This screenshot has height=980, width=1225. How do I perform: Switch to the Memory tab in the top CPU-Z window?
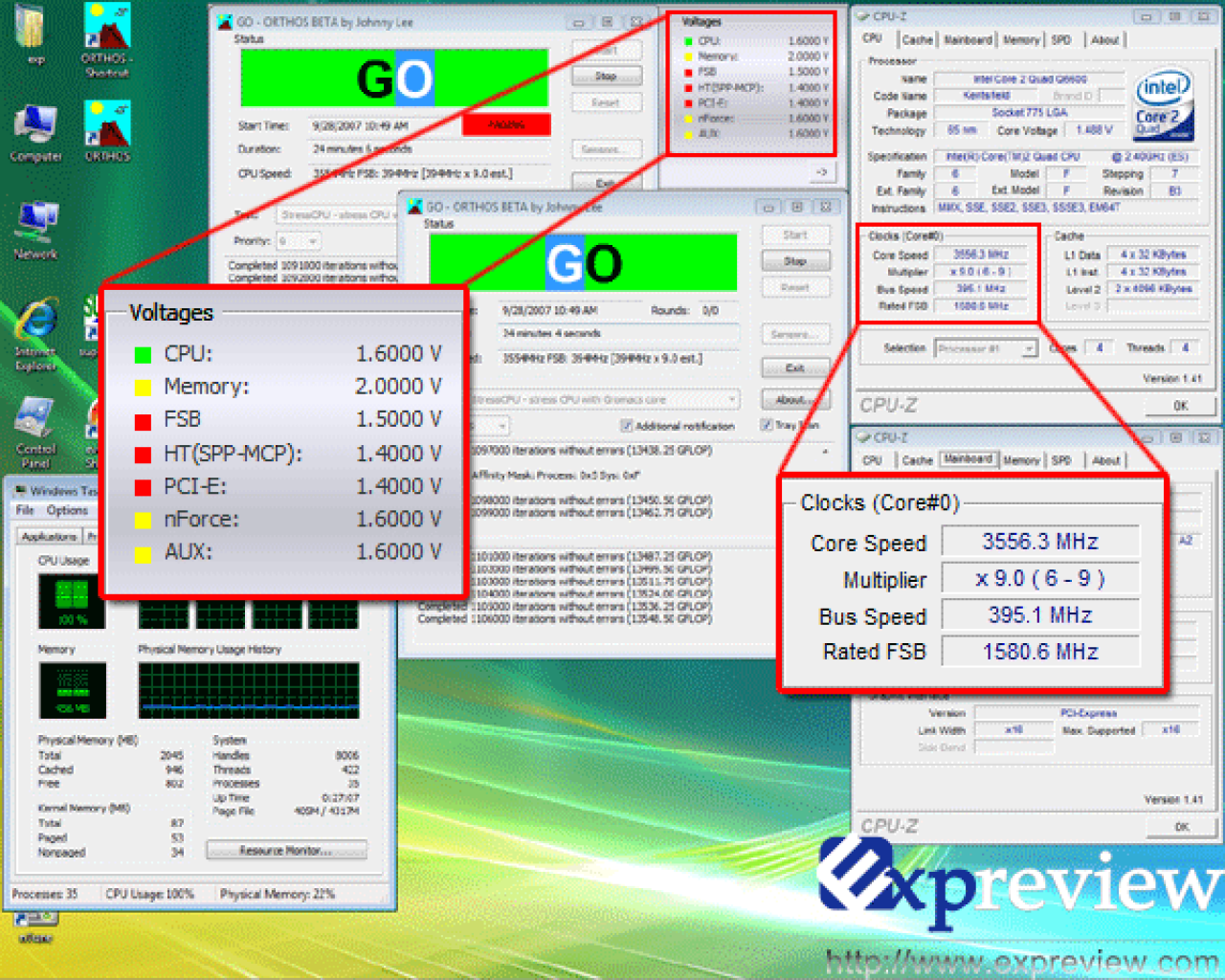click(x=1021, y=40)
